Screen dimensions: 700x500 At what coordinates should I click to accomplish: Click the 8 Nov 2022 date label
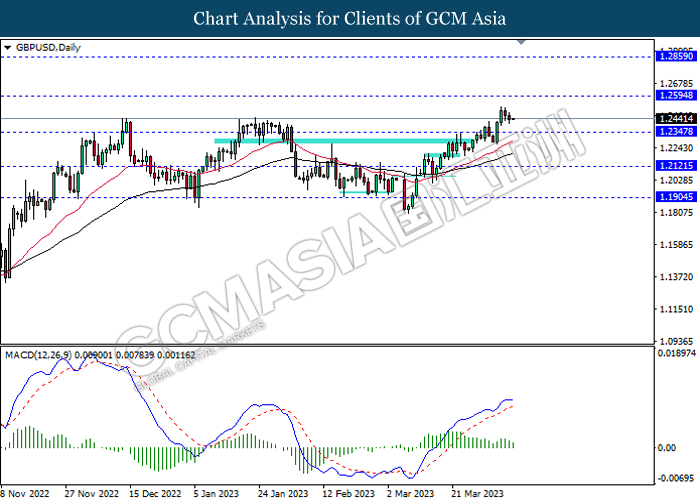[25, 493]
